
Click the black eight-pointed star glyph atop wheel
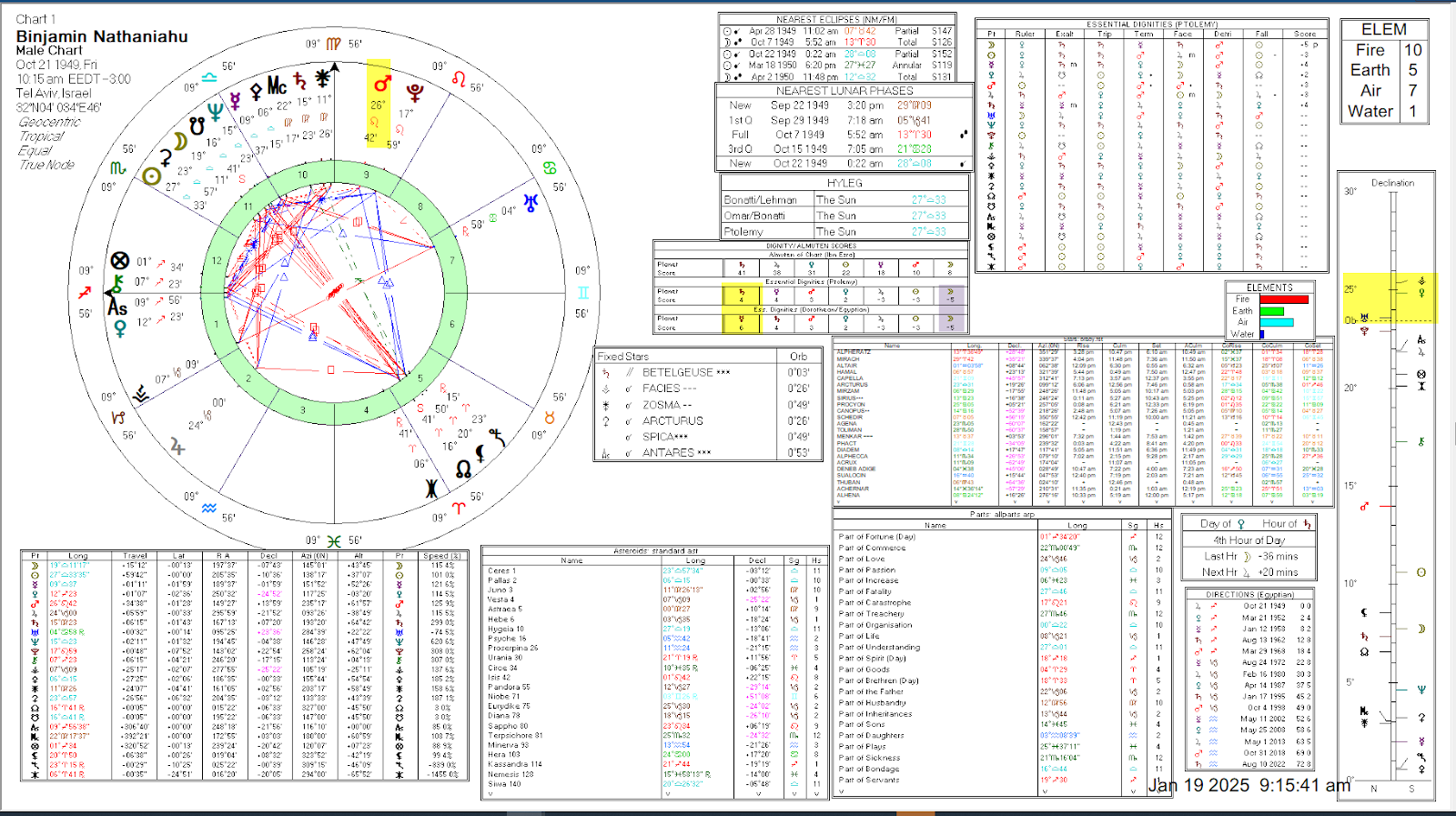[323, 77]
